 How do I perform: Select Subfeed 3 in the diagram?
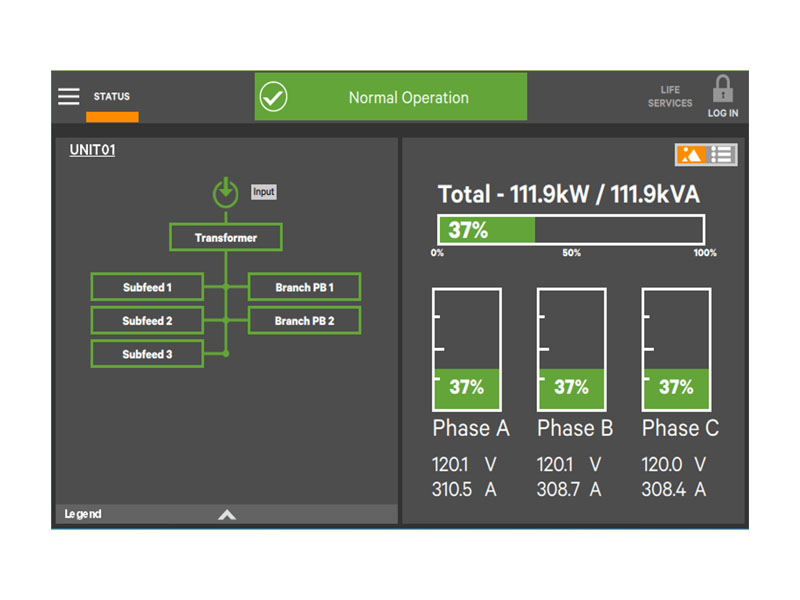pos(147,354)
